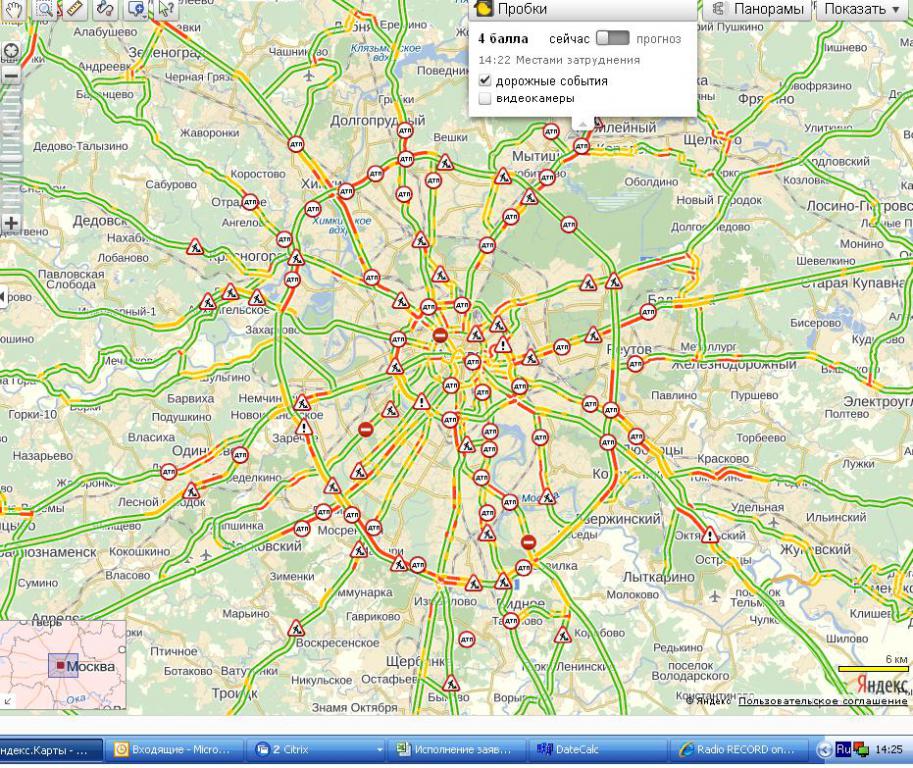The width and height of the screenshot is (913, 768).
Task: Switch to the 2 Citrix taskbar group
Action: click(314, 750)
